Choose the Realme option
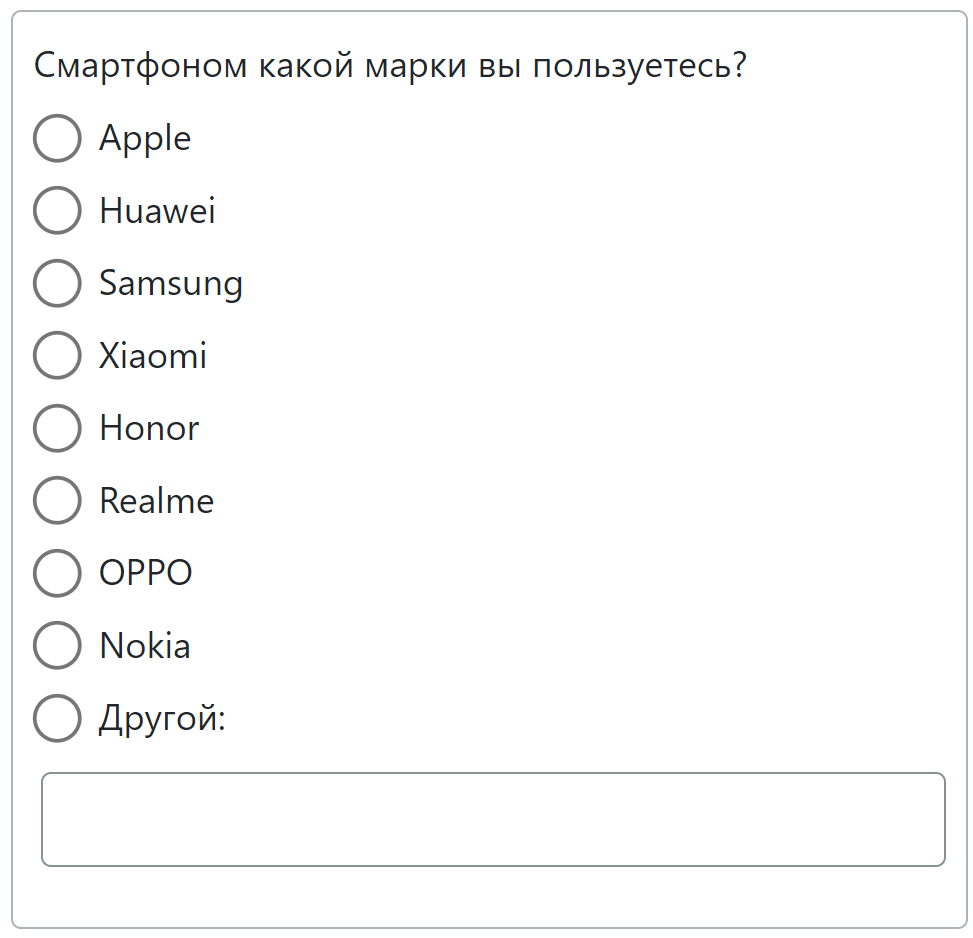Image resolution: width=973 pixels, height=938 pixels. [x=57, y=500]
